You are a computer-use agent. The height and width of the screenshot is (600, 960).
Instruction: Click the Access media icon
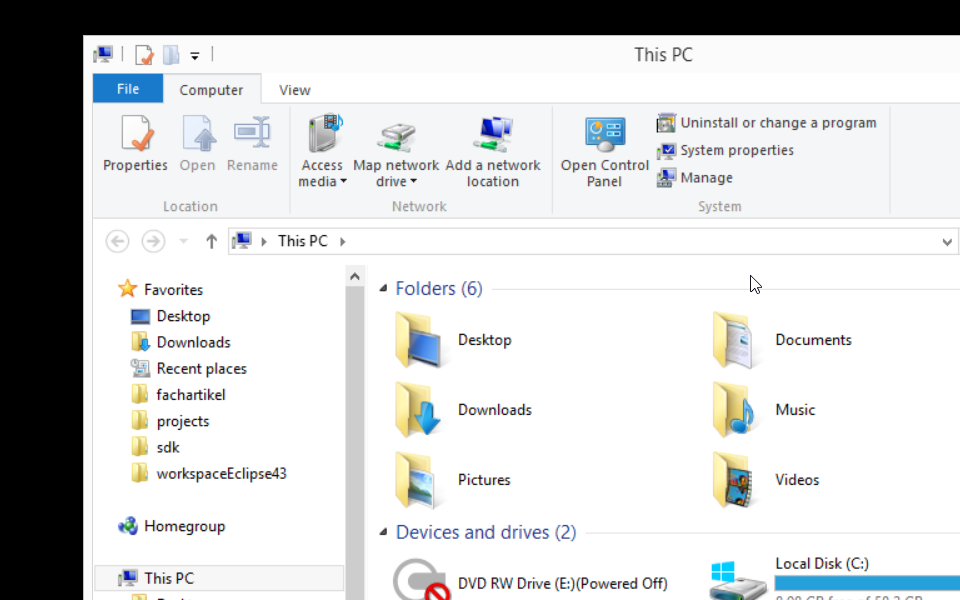click(x=324, y=132)
